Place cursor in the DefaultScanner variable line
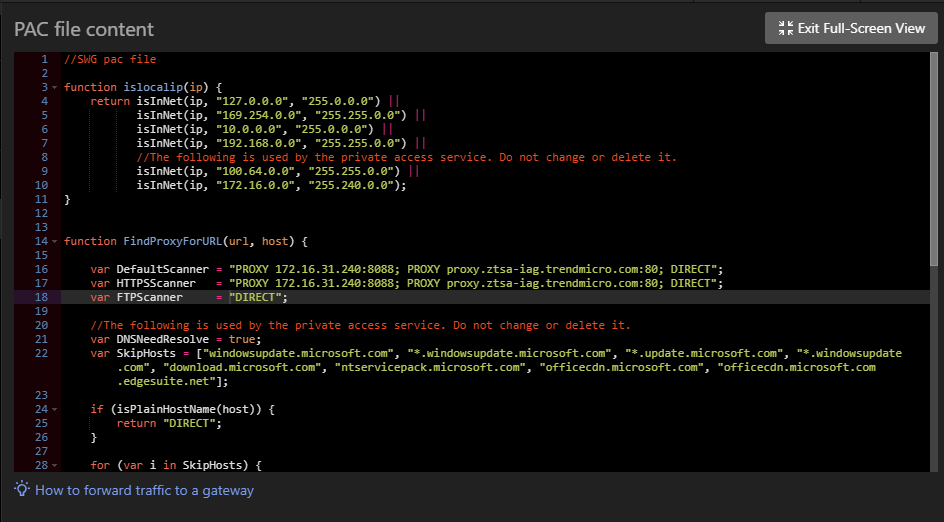 (400, 270)
